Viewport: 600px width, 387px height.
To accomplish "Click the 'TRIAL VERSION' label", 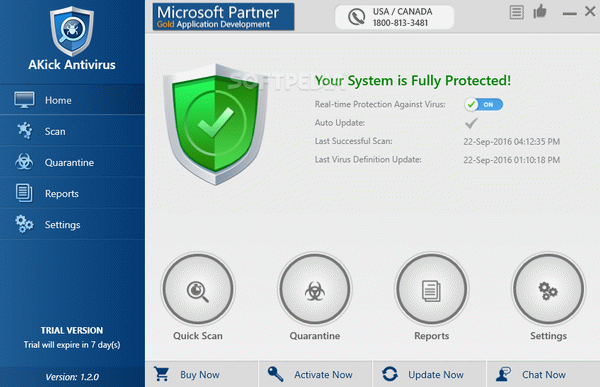I will [x=72, y=330].
